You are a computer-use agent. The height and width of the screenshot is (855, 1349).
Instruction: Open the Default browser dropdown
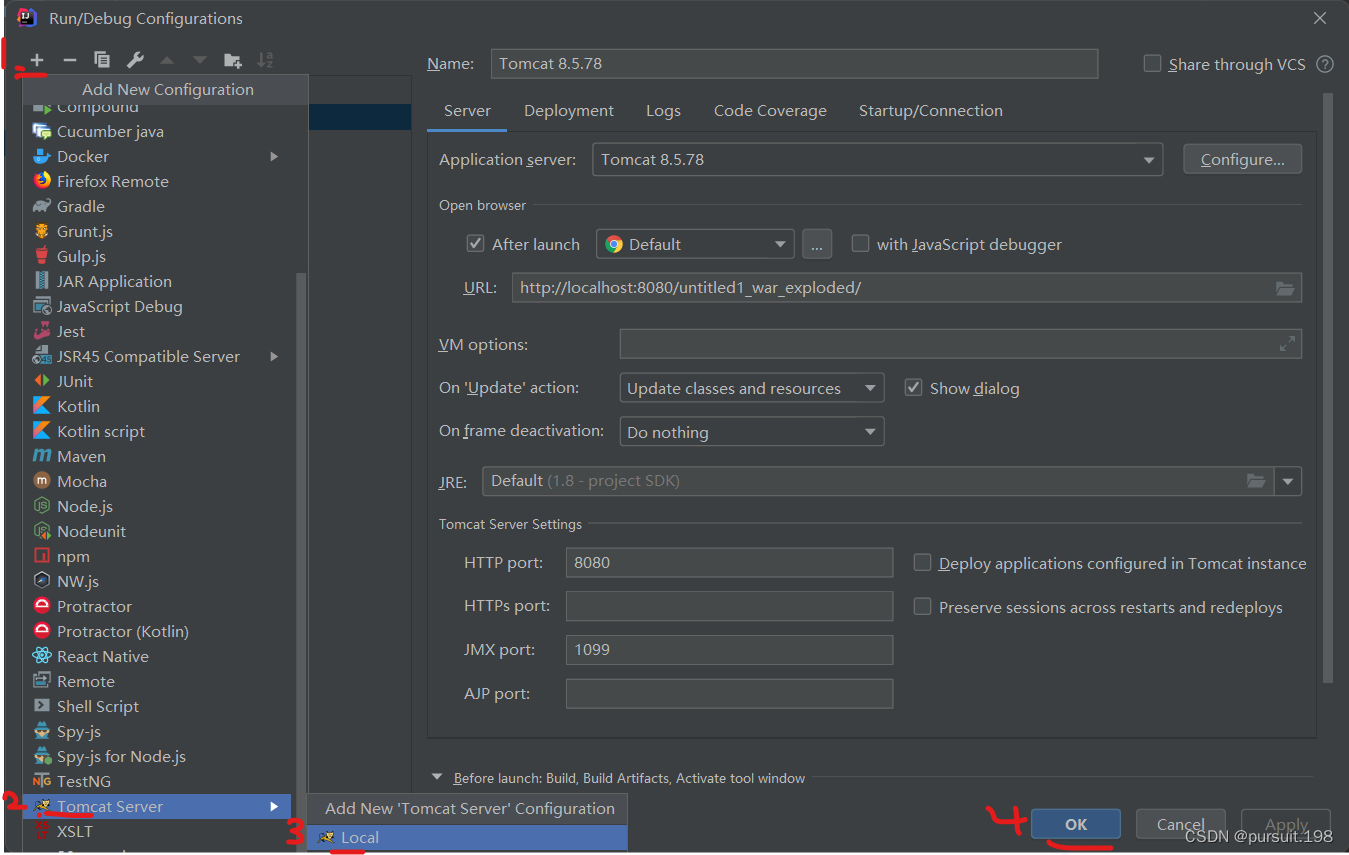coord(695,244)
